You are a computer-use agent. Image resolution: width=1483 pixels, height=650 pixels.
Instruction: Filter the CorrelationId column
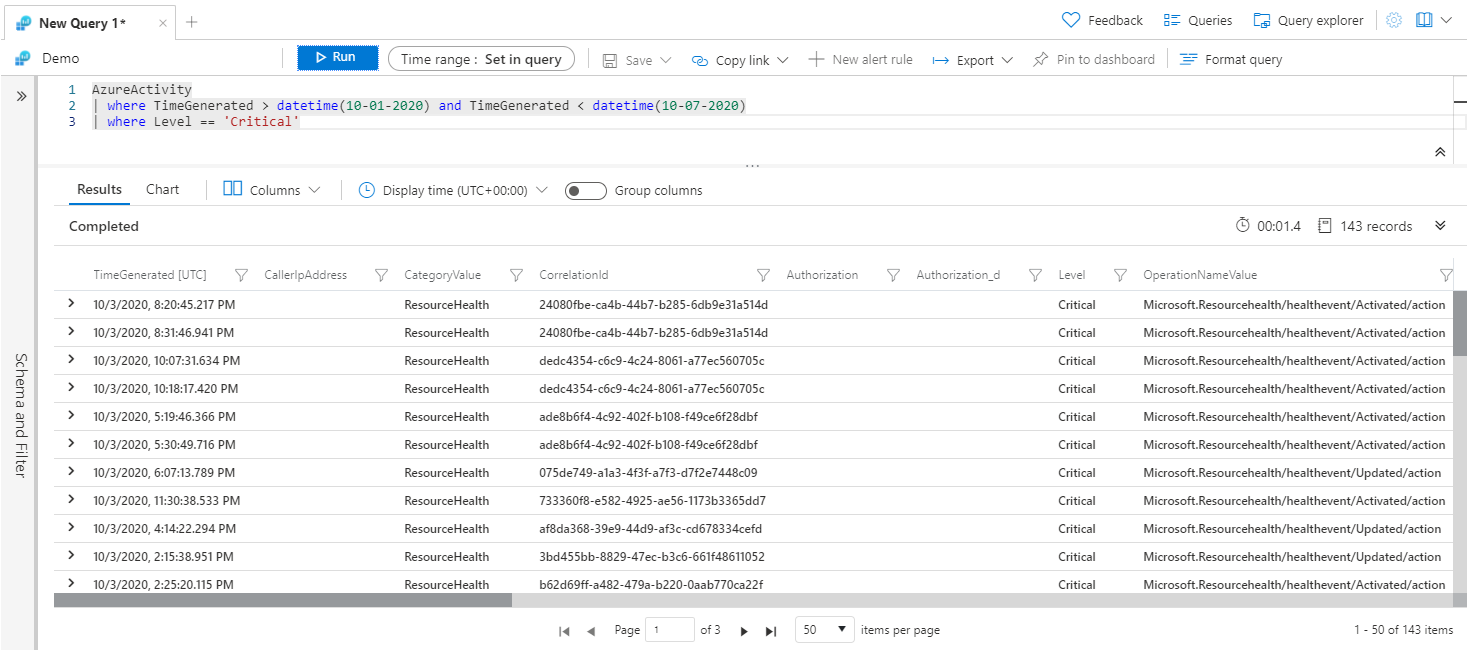tap(763, 275)
